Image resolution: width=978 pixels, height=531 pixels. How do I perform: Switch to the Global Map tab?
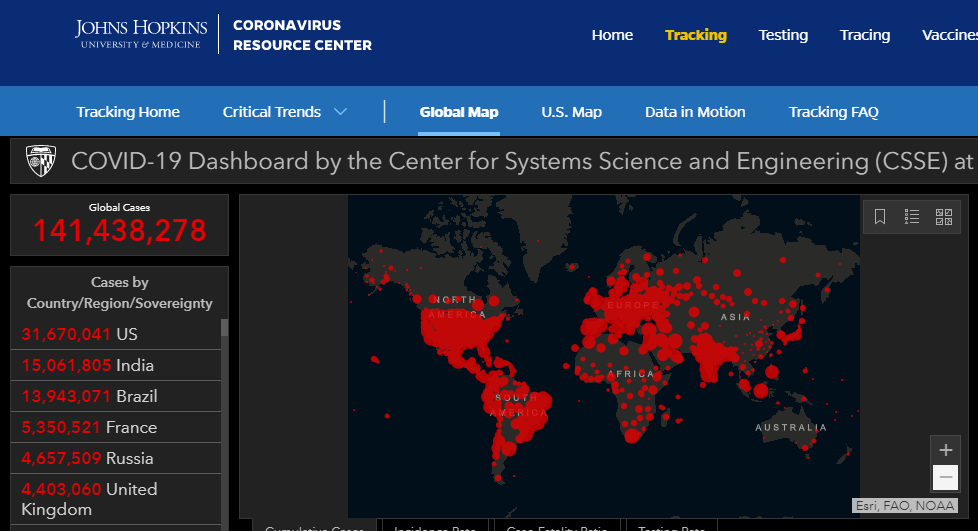click(x=459, y=112)
